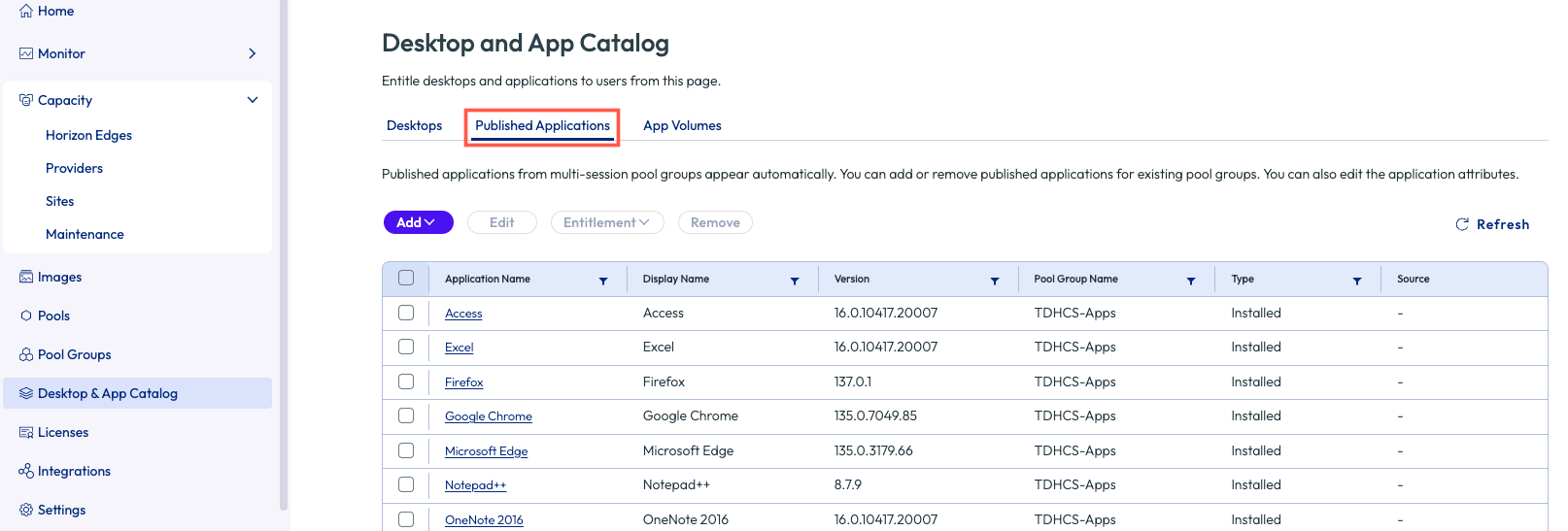Viewport: 1568px width, 531px height.
Task: Switch to the Desktops tab
Action: point(414,125)
